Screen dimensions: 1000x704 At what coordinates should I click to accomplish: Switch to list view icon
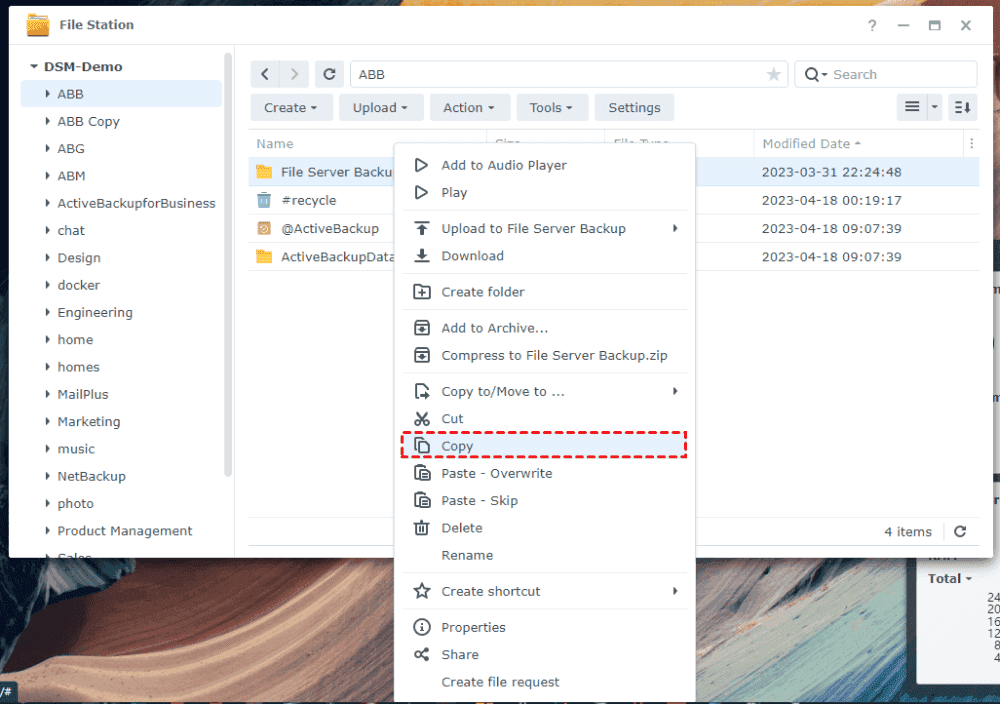[x=912, y=107]
